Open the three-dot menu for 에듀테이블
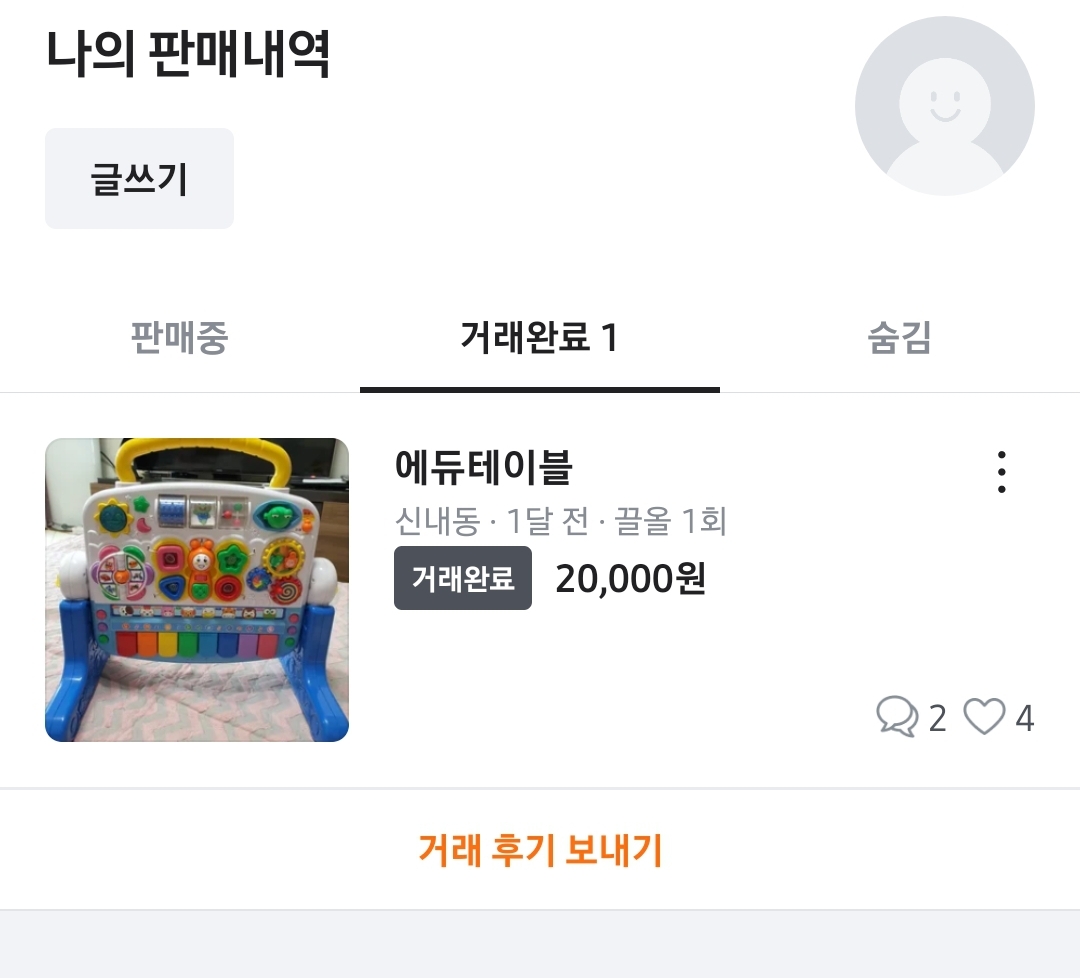This screenshot has width=1080, height=978. (1001, 472)
